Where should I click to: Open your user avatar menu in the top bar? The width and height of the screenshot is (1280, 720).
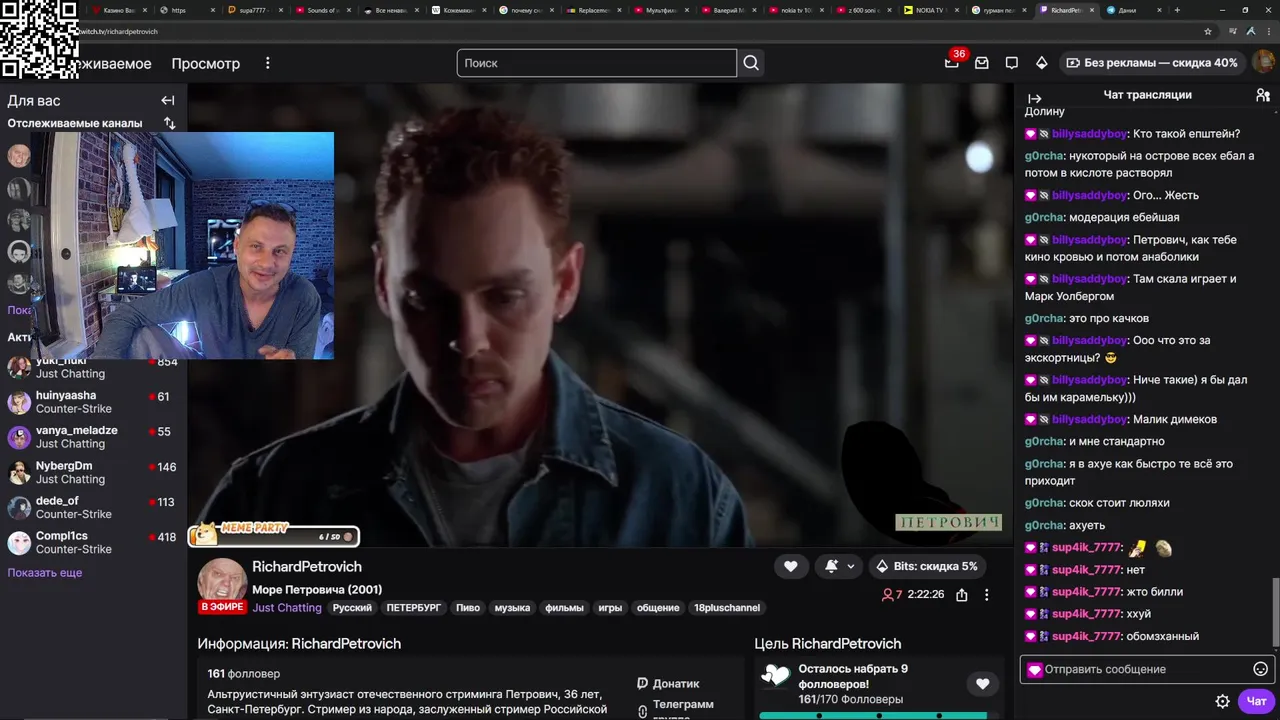pos(1262,62)
